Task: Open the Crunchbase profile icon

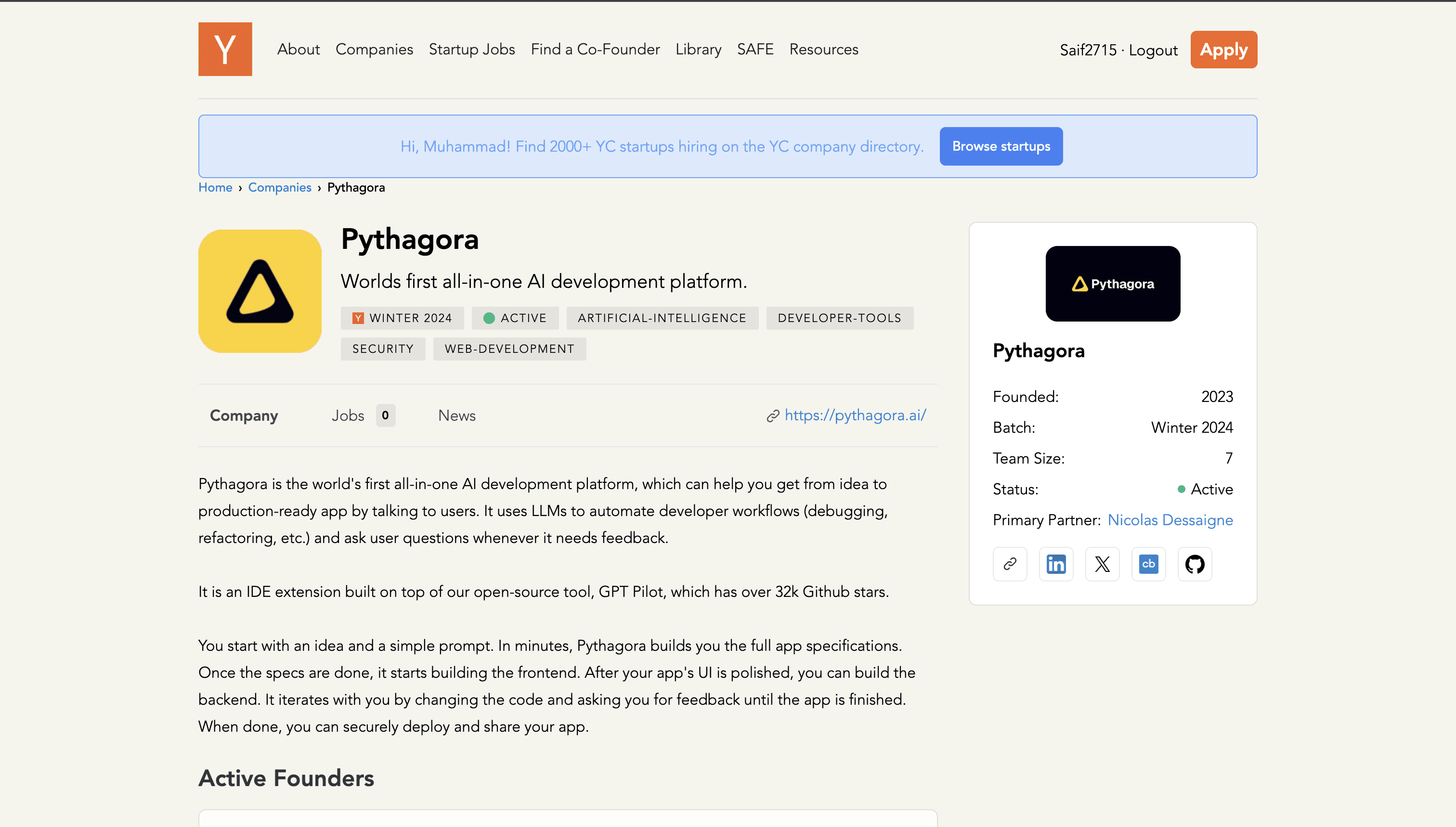Action: pyautogui.click(x=1148, y=564)
